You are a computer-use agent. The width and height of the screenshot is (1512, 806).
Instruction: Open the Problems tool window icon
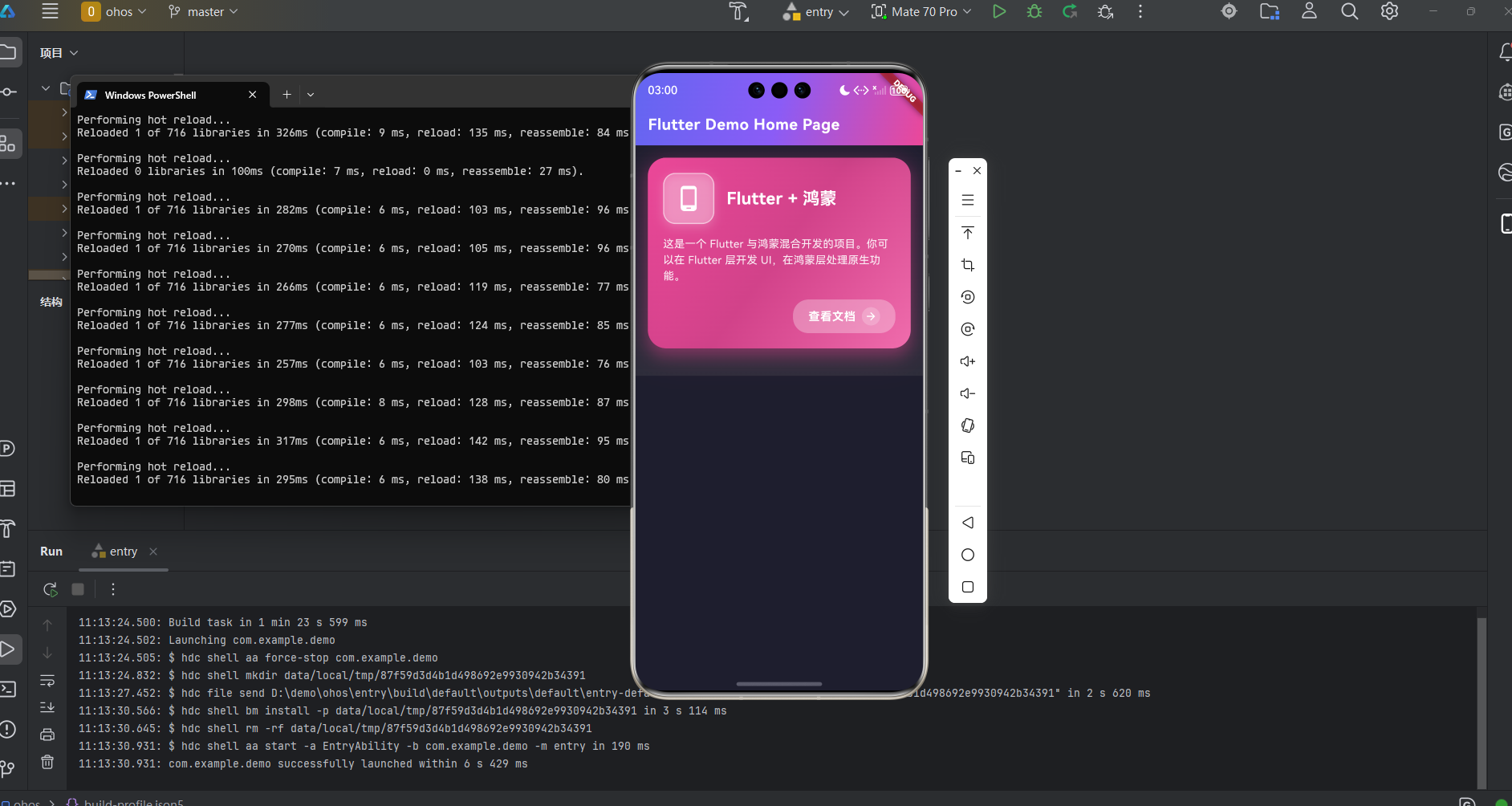pos(8,729)
